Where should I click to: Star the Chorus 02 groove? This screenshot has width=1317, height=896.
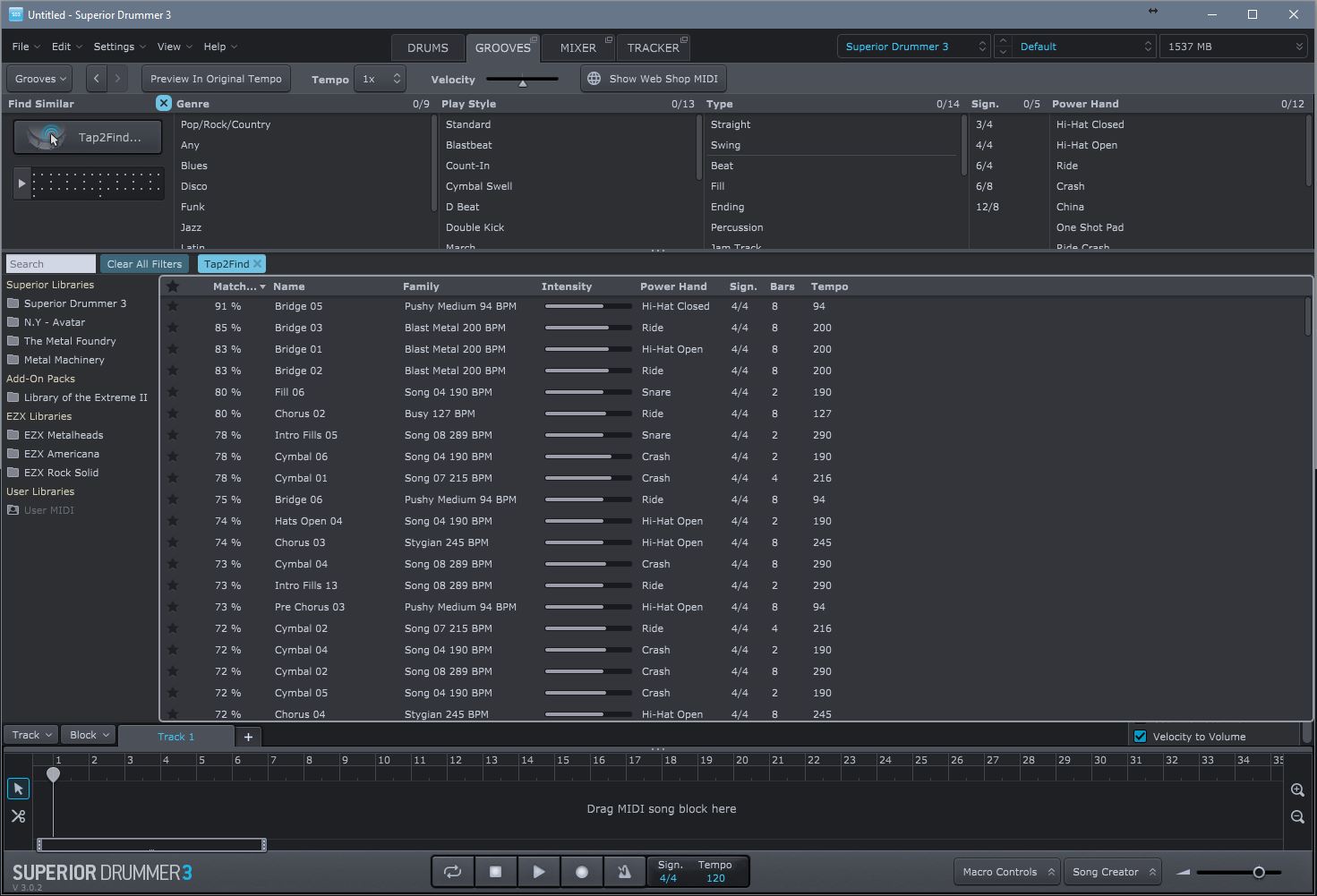point(173,414)
